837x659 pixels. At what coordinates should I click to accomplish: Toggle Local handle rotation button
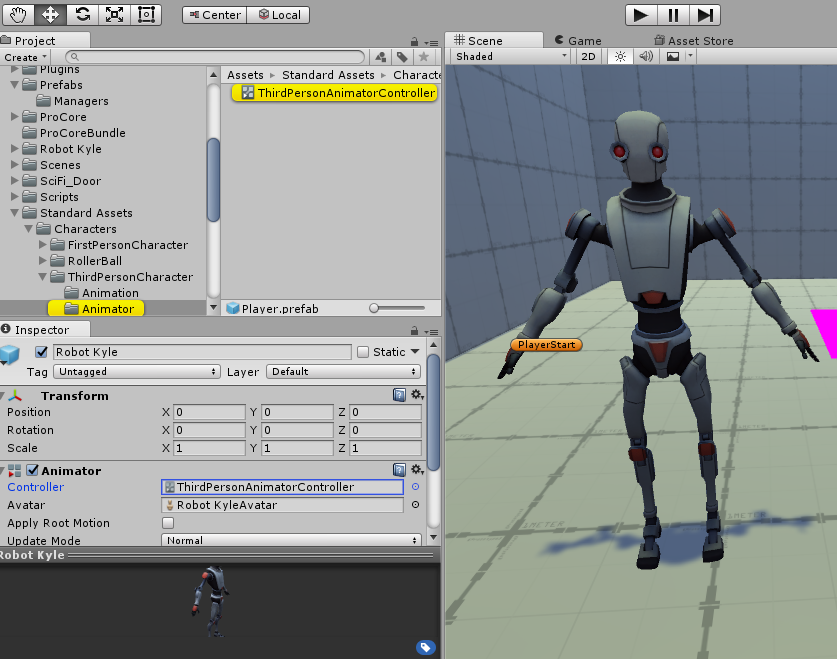tap(278, 15)
